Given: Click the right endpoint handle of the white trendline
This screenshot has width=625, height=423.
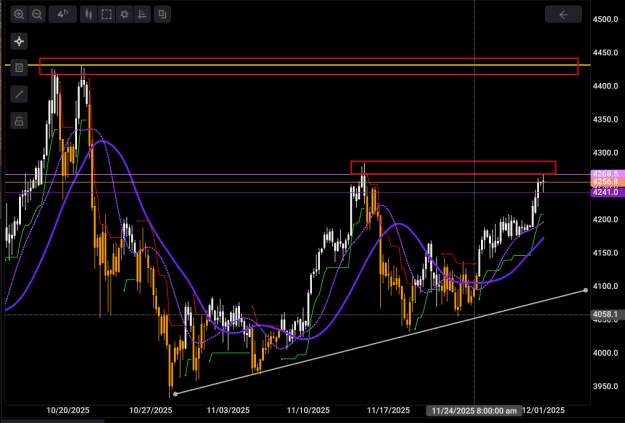Looking at the screenshot, I should [586, 290].
